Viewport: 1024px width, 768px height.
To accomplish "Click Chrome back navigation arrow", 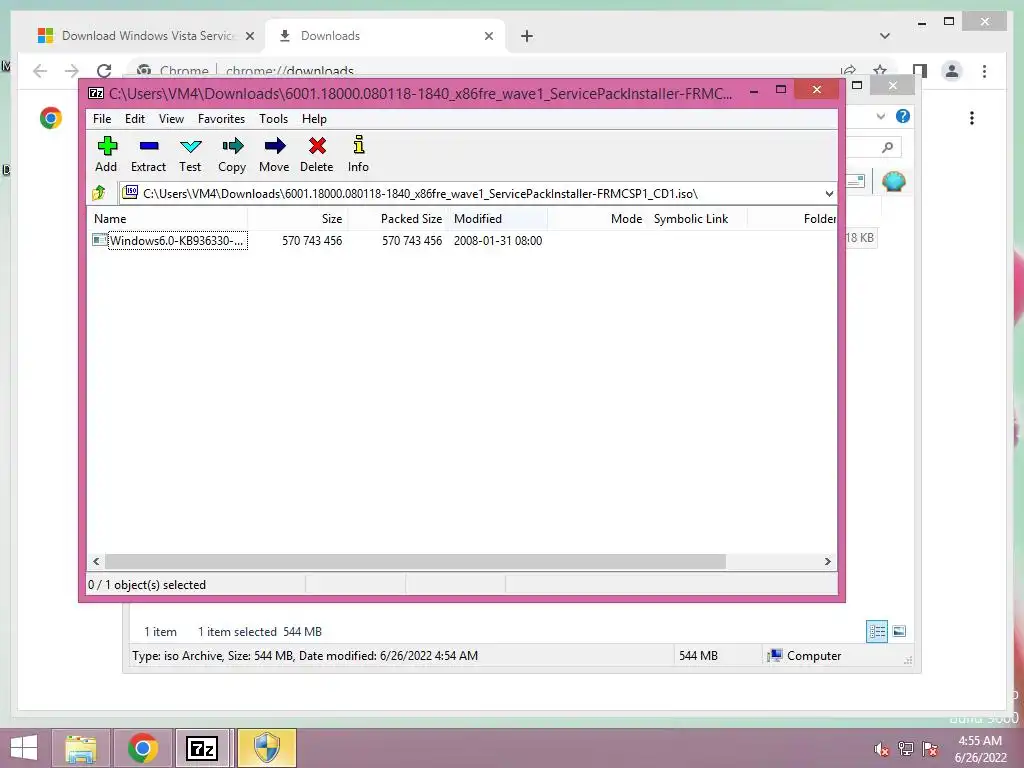I will [40, 71].
